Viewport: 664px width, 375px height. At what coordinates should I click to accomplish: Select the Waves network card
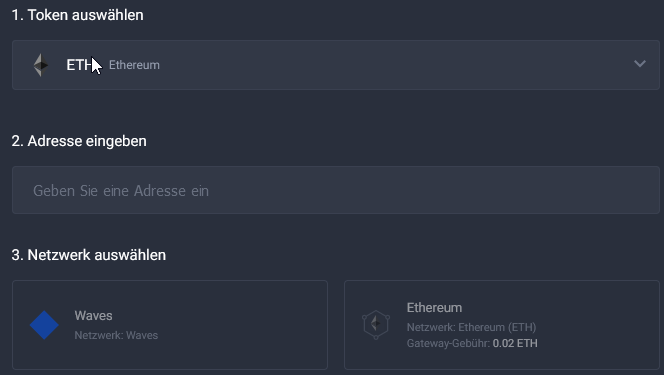170,325
